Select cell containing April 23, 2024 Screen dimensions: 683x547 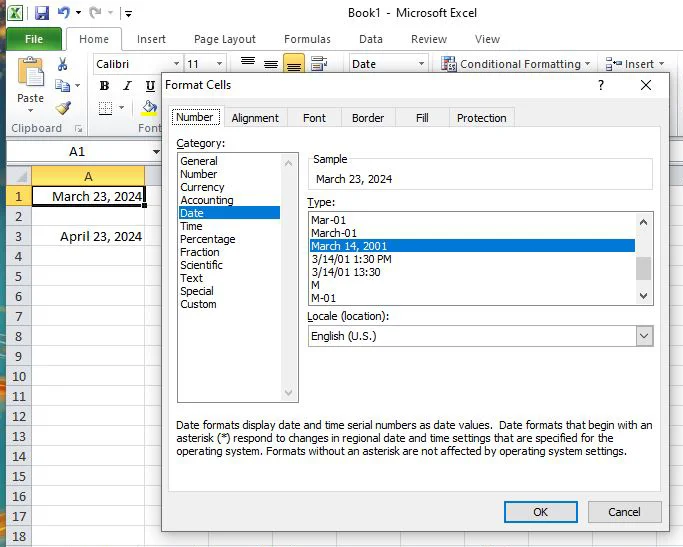(x=88, y=236)
